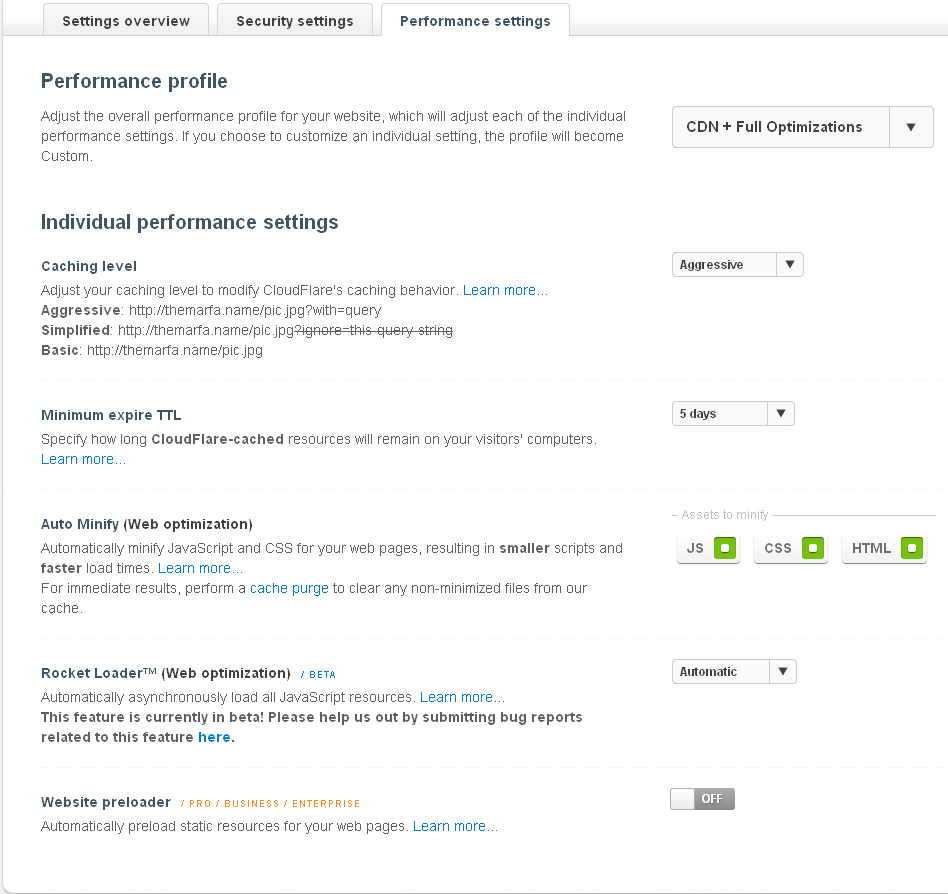This screenshot has height=894, width=948.
Task: Switch to the Settings overview tab
Action: click(126, 21)
